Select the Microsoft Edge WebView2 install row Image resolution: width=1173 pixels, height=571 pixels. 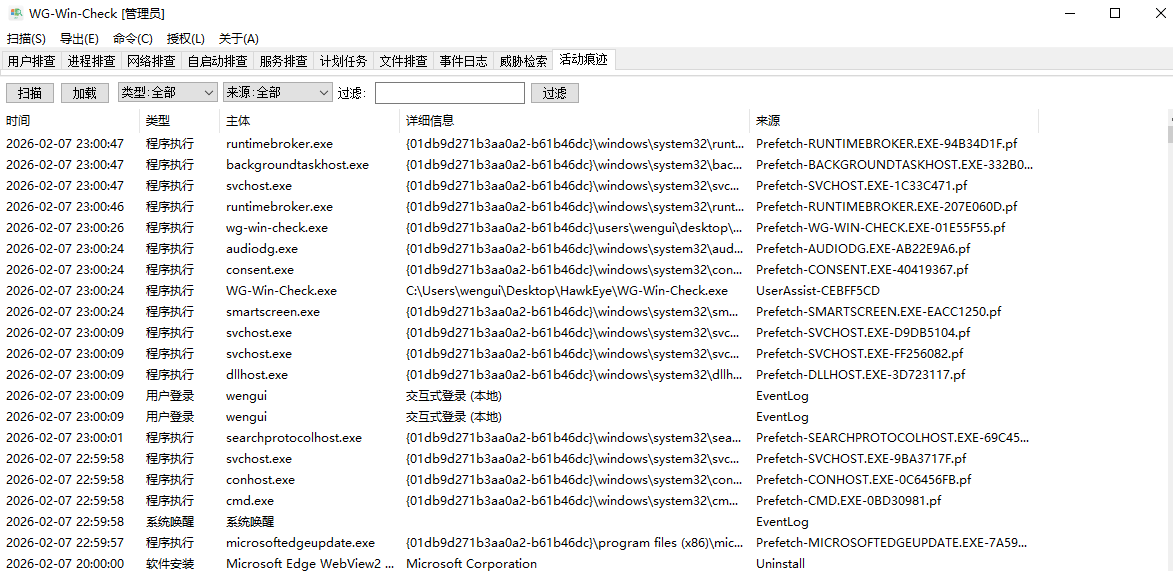(x=310, y=564)
